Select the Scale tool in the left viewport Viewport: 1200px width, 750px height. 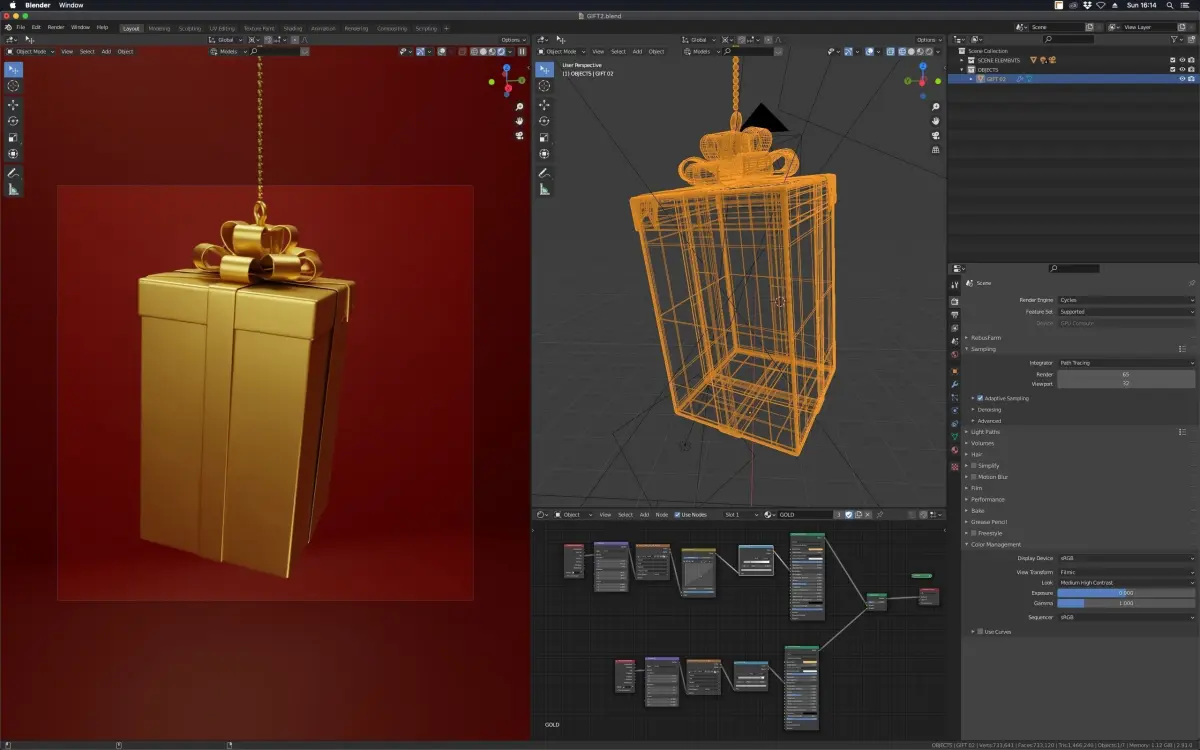[x=13, y=137]
